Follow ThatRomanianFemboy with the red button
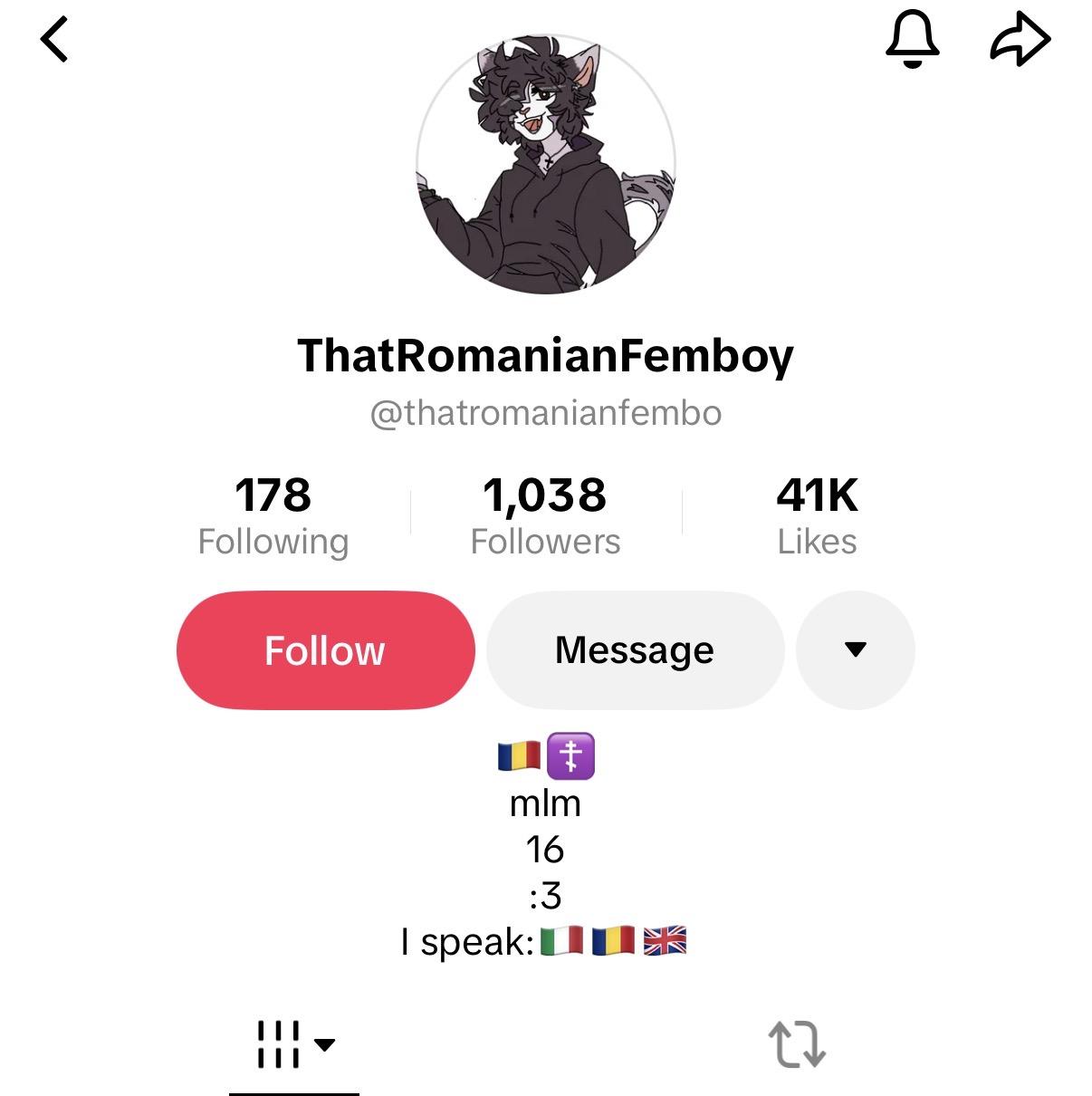 [x=325, y=650]
